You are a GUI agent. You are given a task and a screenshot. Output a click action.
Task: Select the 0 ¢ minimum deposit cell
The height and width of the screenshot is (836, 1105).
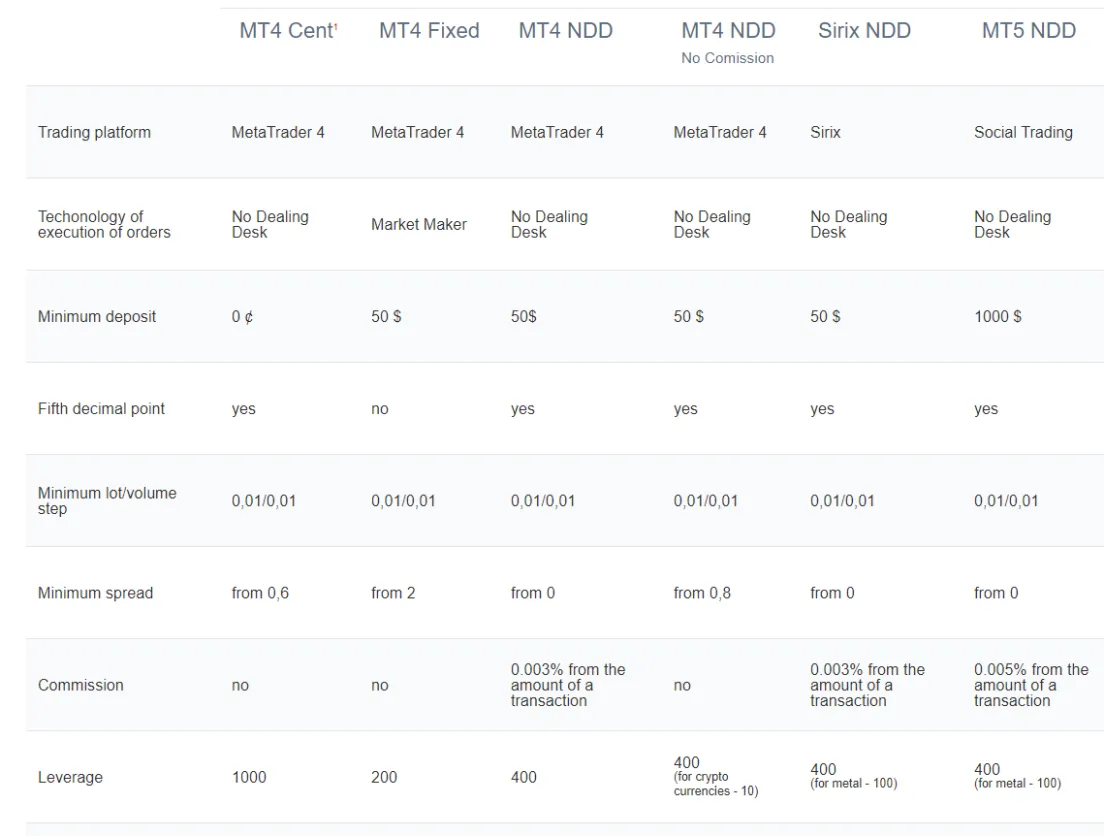click(x=242, y=316)
